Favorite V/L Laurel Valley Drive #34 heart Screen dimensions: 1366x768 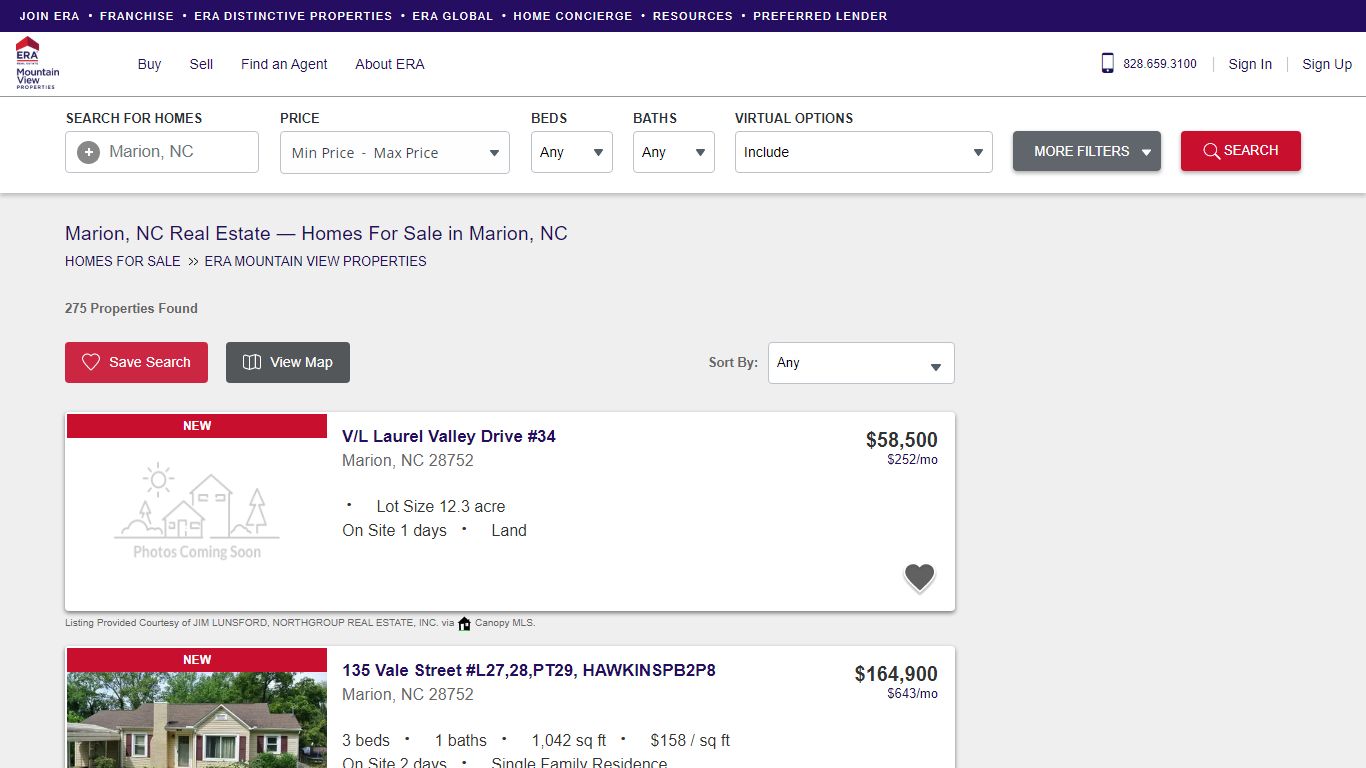coord(919,578)
